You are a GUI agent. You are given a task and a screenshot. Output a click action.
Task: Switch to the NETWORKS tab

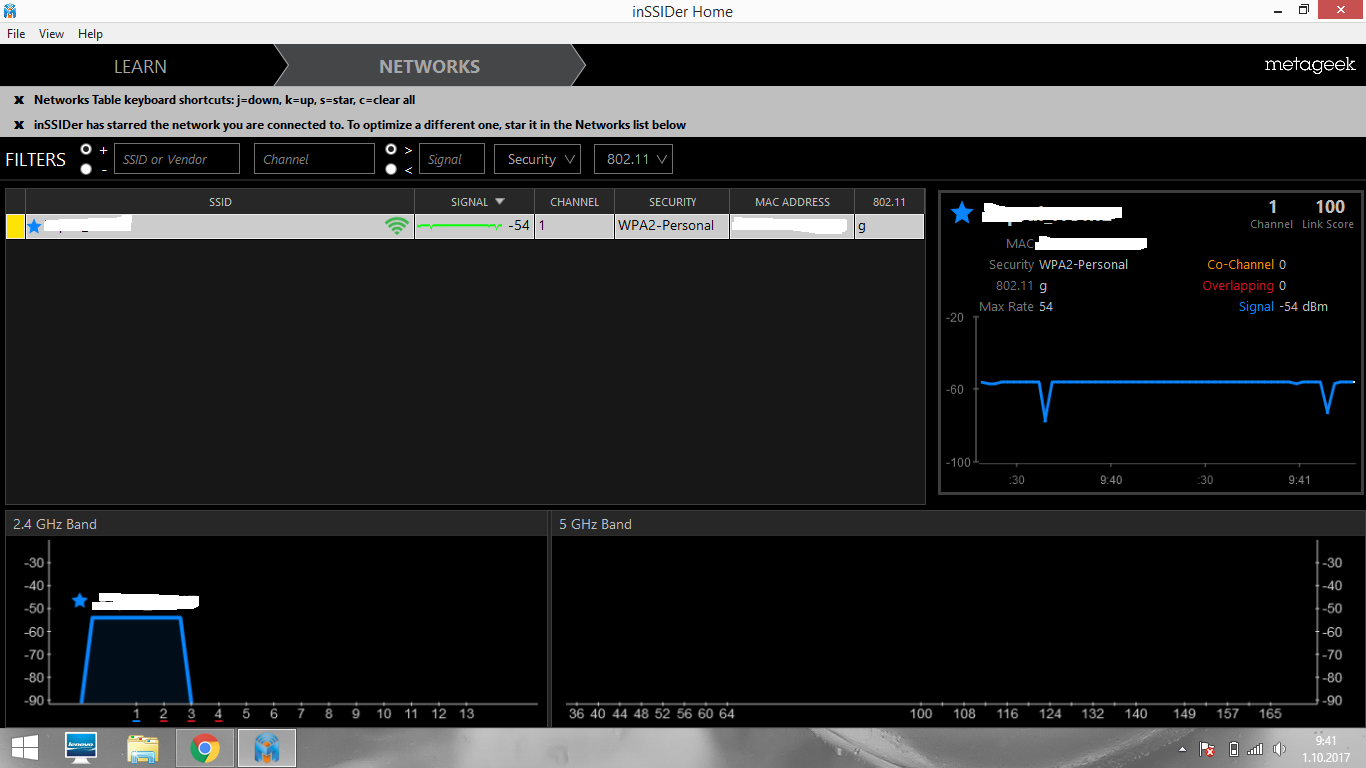[x=429, y=66]
